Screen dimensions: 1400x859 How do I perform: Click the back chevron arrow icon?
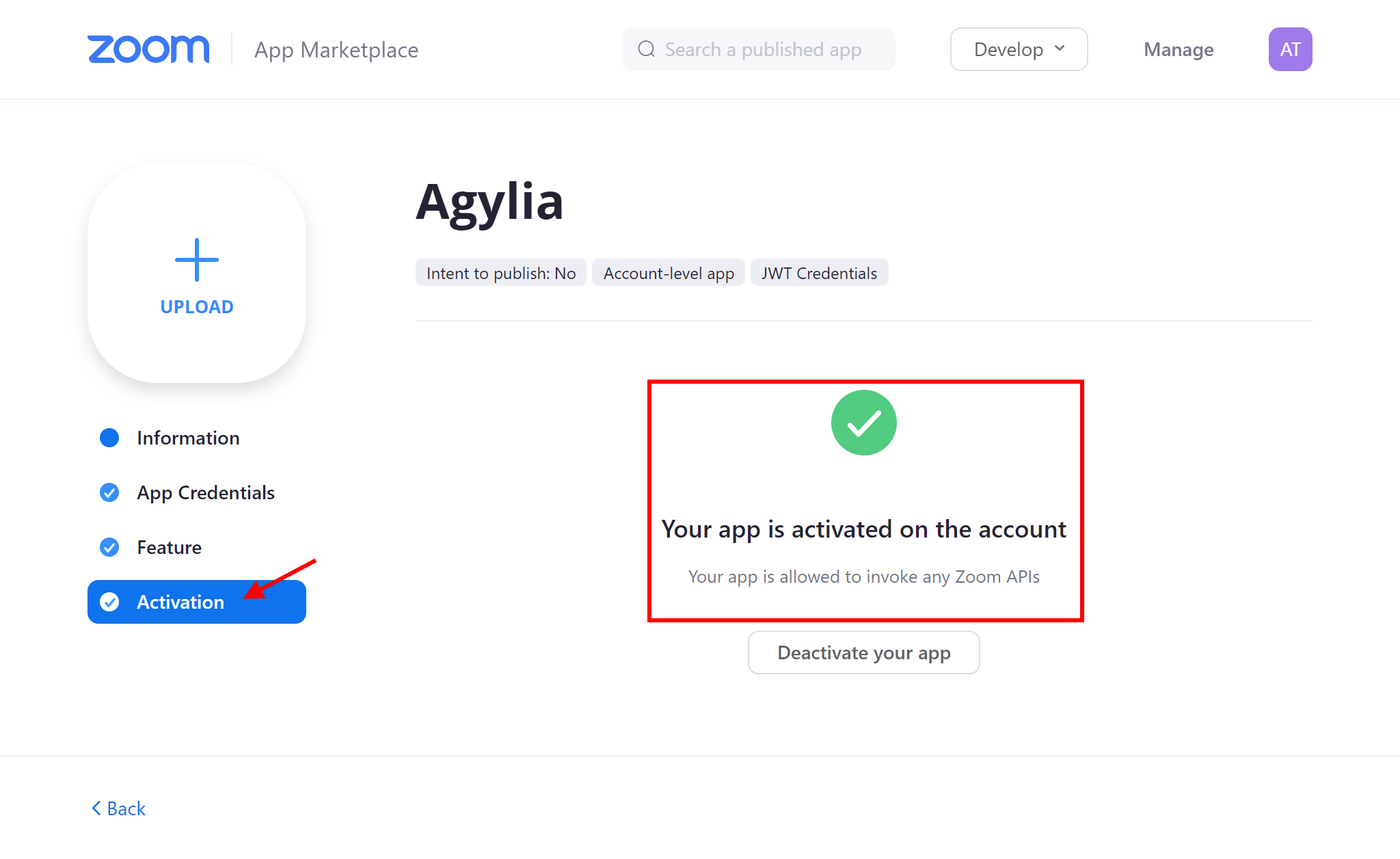coord(96,808)
